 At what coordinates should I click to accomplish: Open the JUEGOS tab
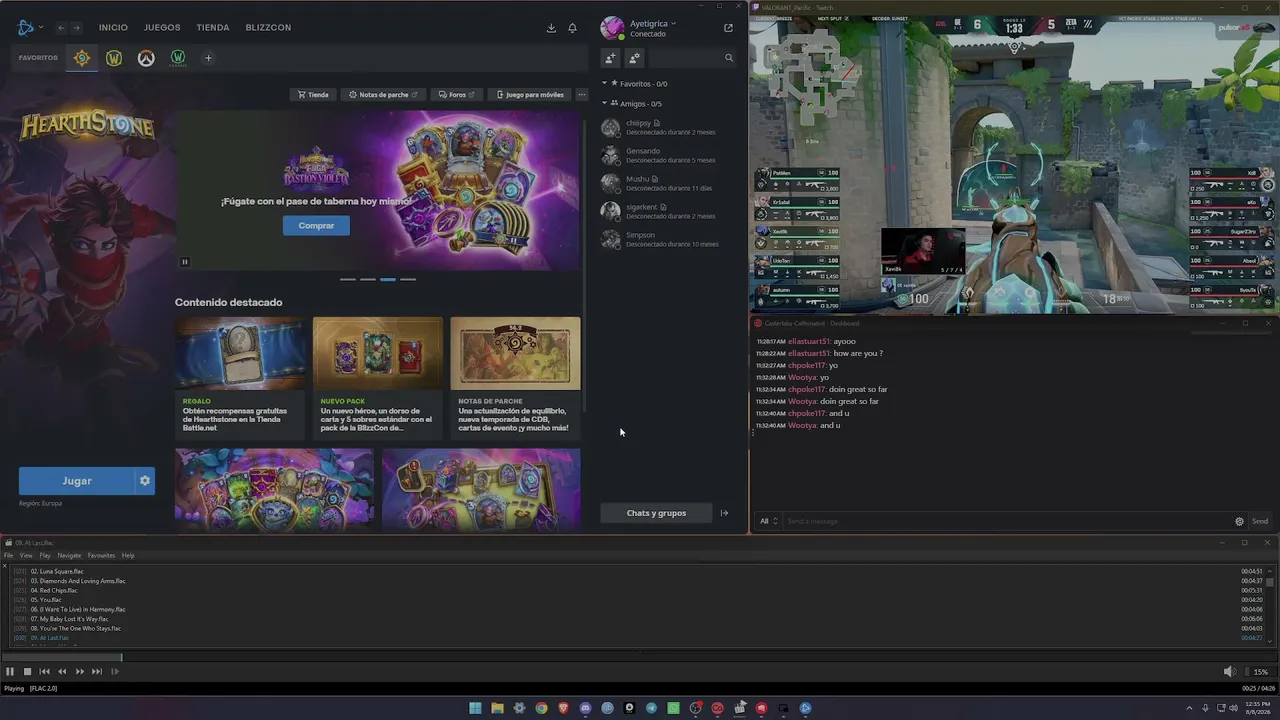[162, 28]
